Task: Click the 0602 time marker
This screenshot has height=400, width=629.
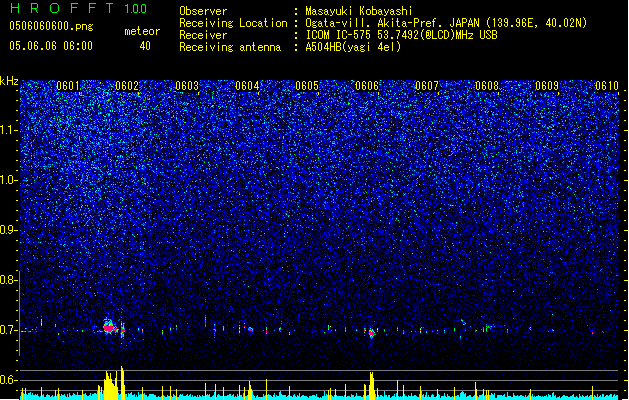Action: click(x=127, y=86)
